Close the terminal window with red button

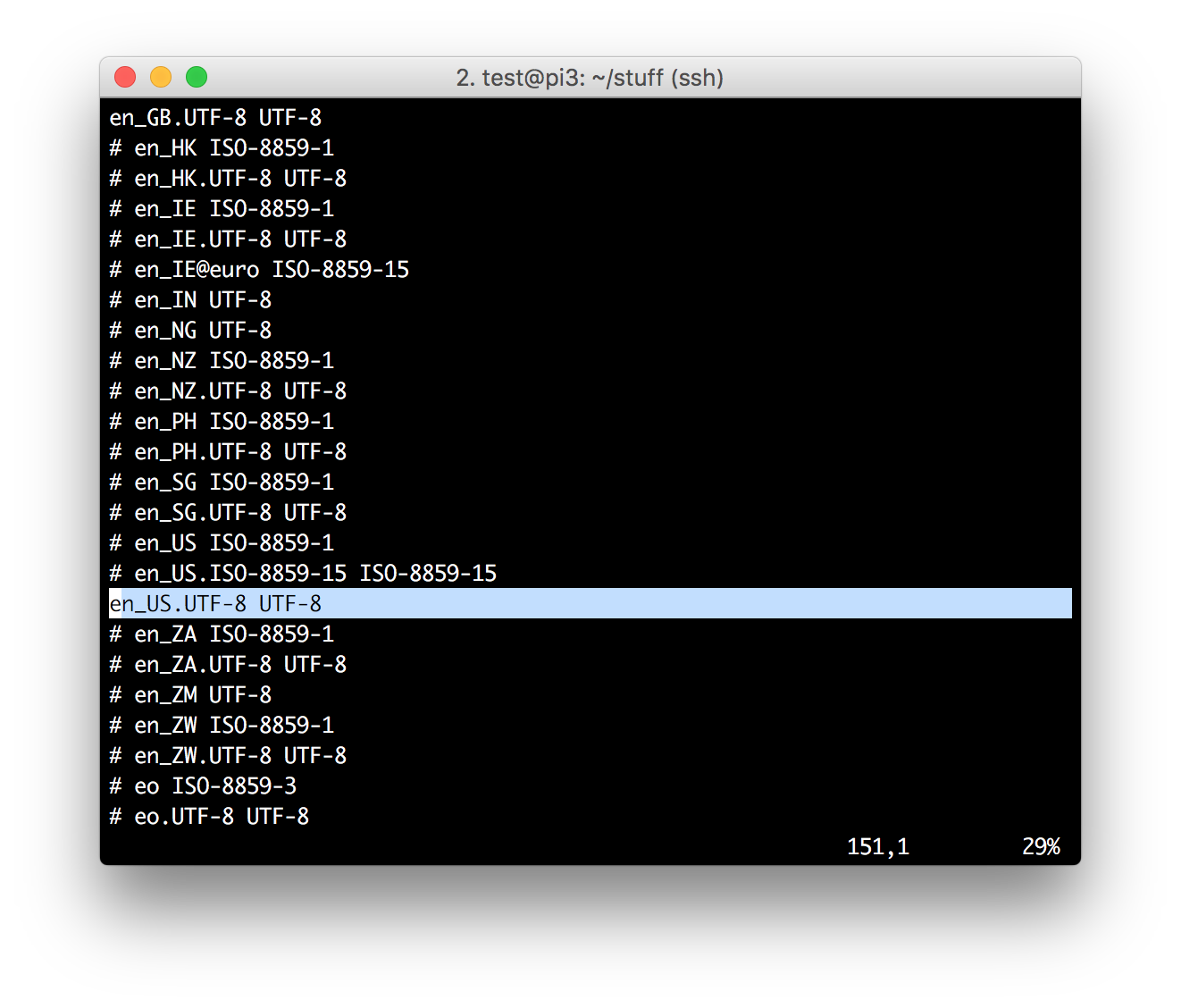tap(125, 78)
